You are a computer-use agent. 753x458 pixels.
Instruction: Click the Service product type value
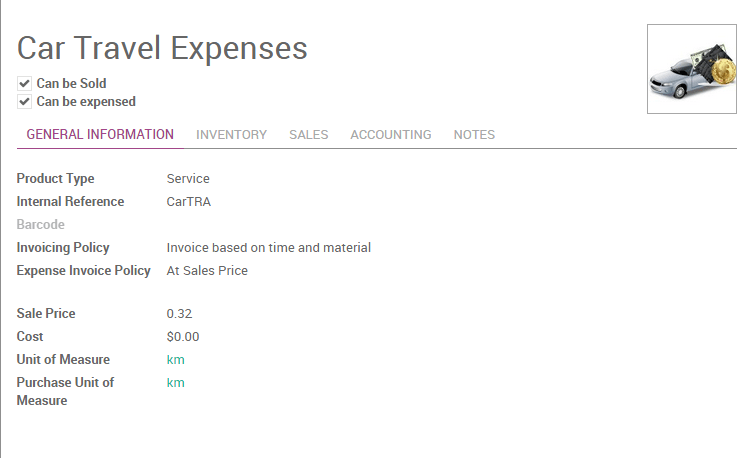(188, 179)
